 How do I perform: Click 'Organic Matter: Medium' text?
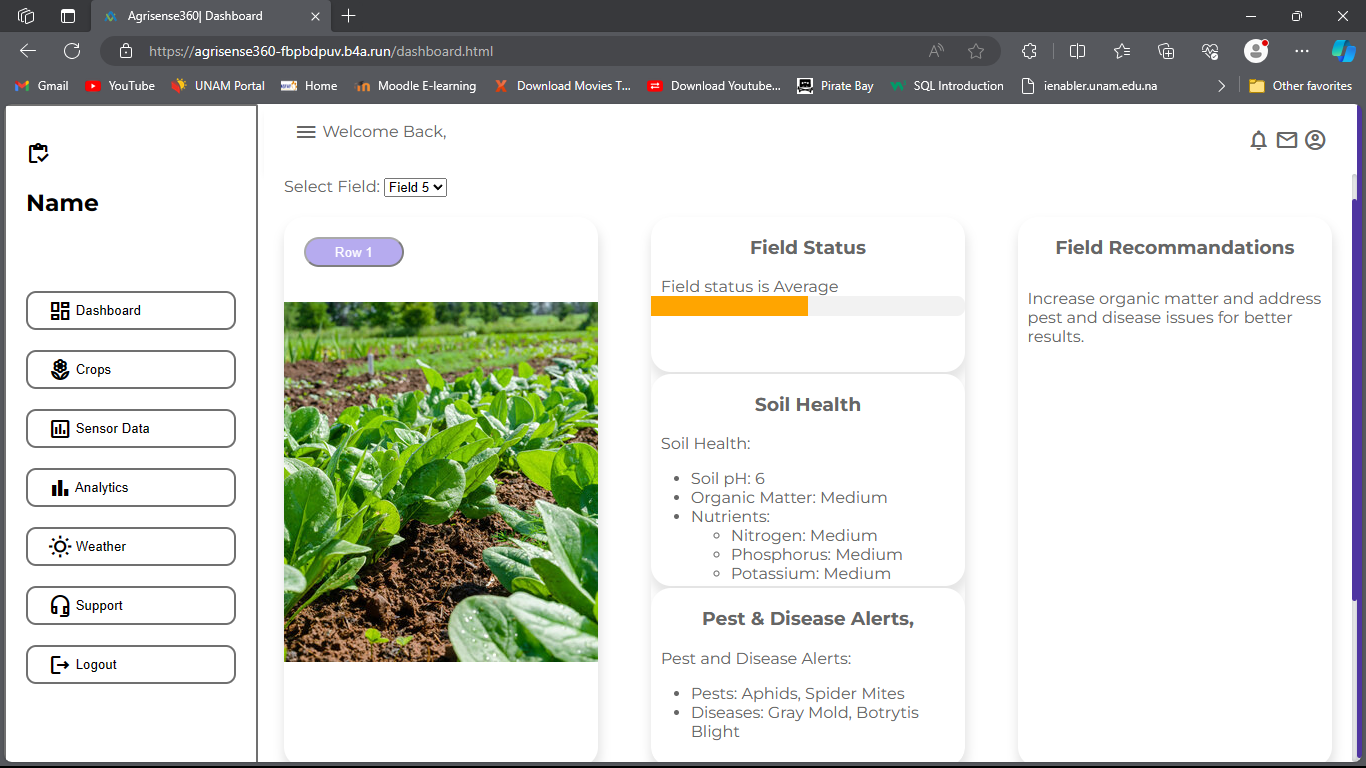(789, 498)
